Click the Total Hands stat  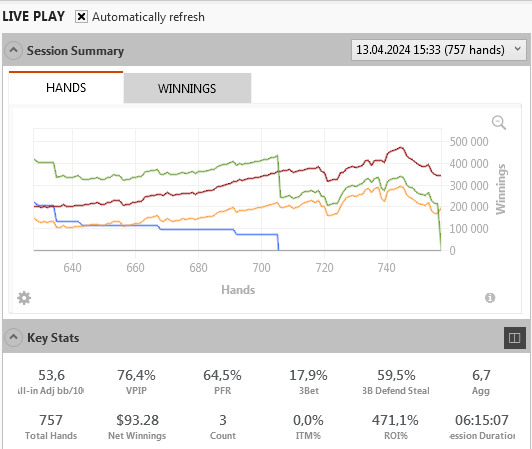pyautogui.click(x=51, y=427)
